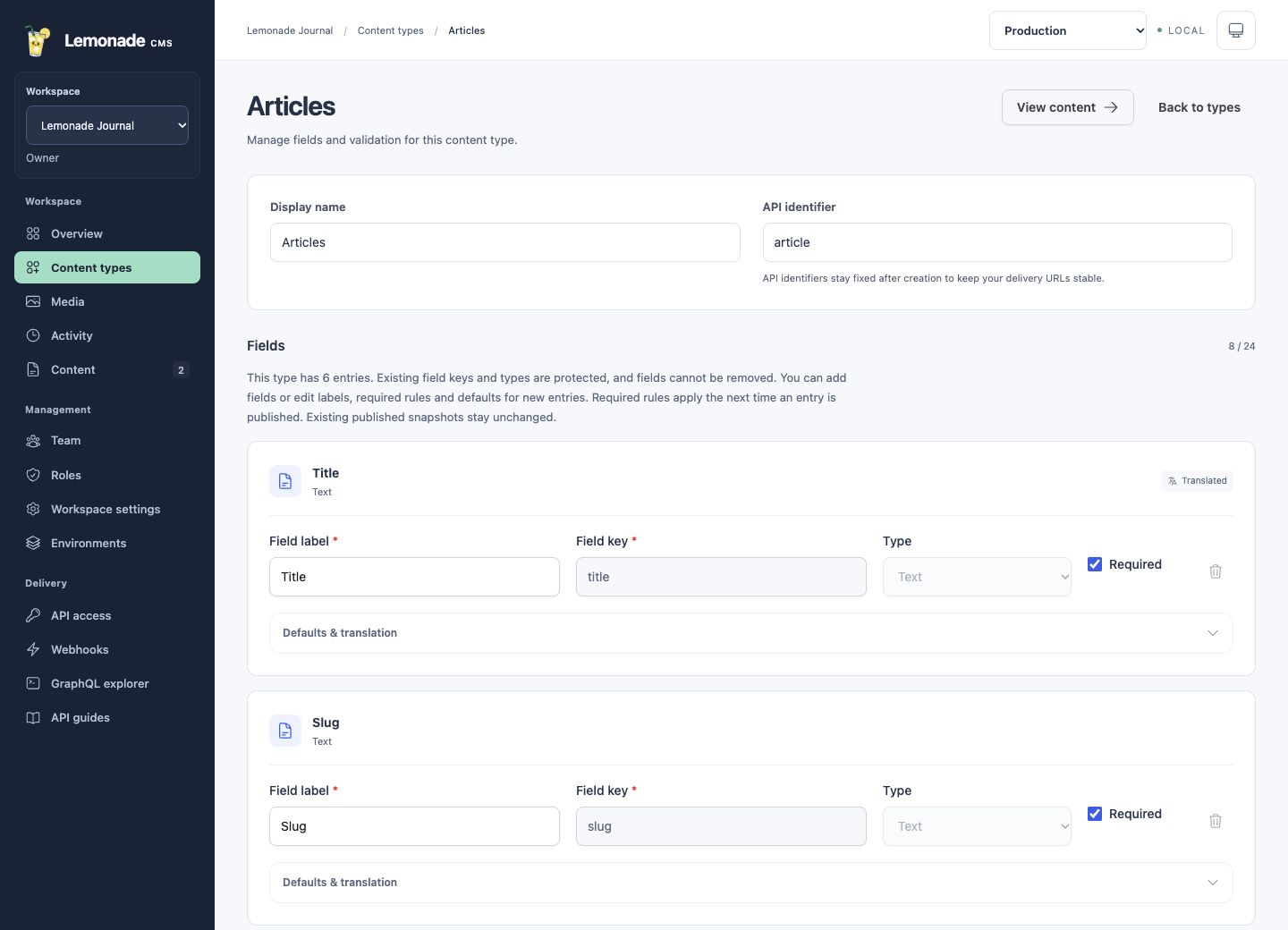Click the Lemonade CMS logo icon
The width and height of the screenshot is (1288, 930).
point(37,41)
